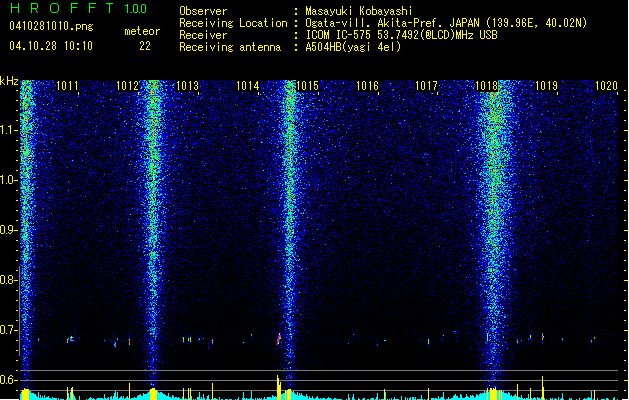629x400 pixels.
Task: Click the 1014 time axis marker
Action: pos(248,86)
